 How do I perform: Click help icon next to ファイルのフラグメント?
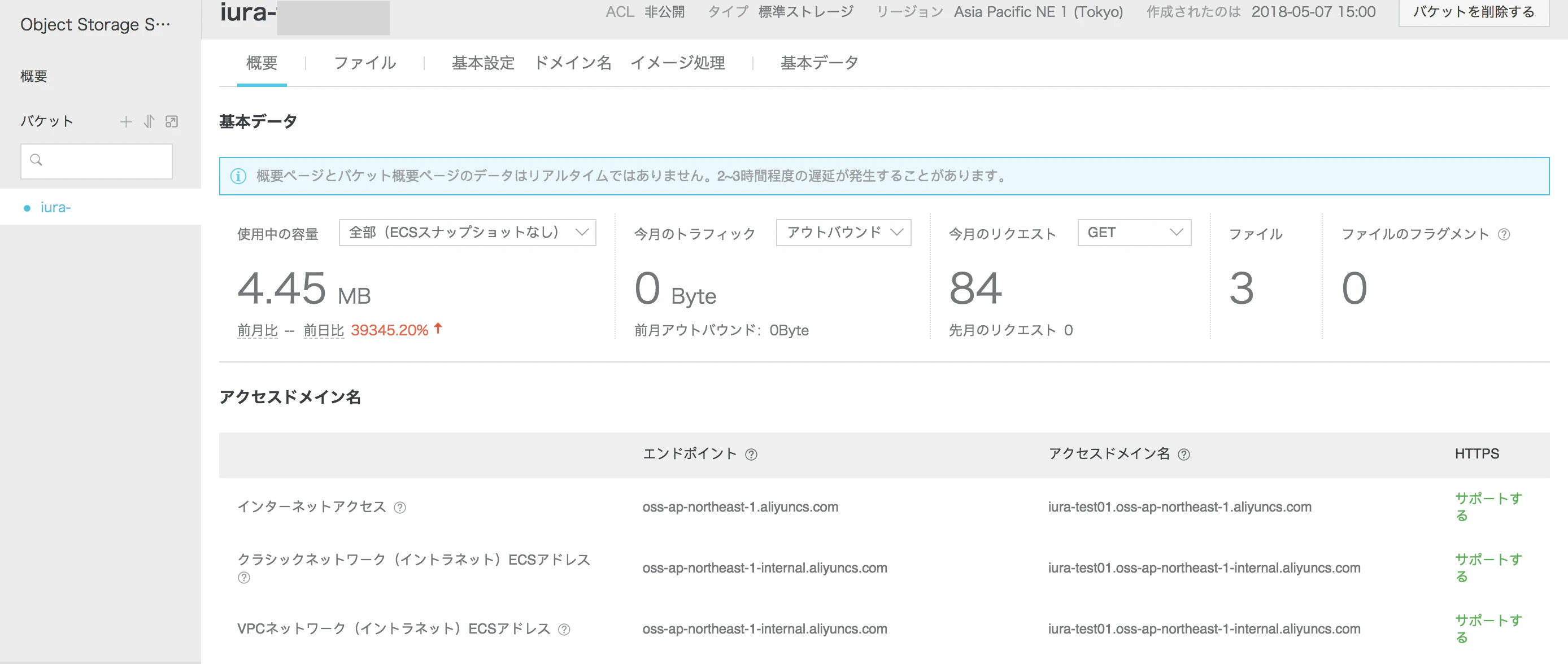1504,234
